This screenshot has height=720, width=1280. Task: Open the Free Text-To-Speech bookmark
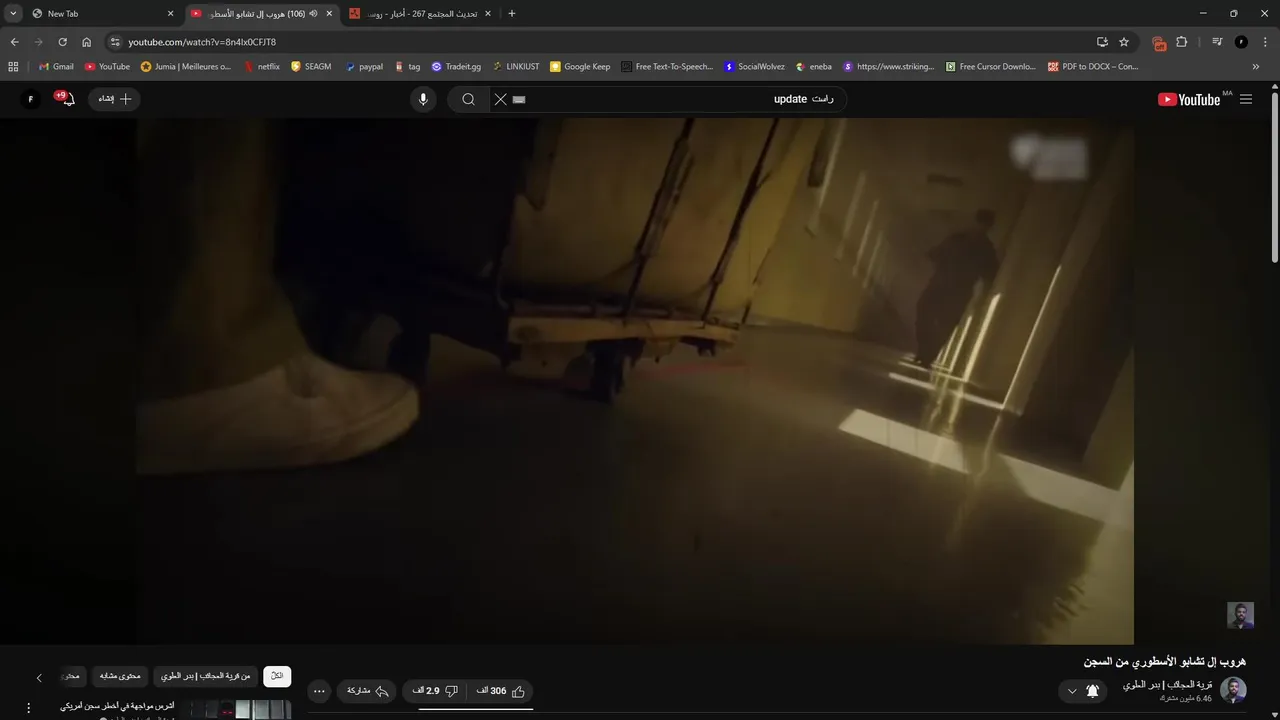click(667, 67)
